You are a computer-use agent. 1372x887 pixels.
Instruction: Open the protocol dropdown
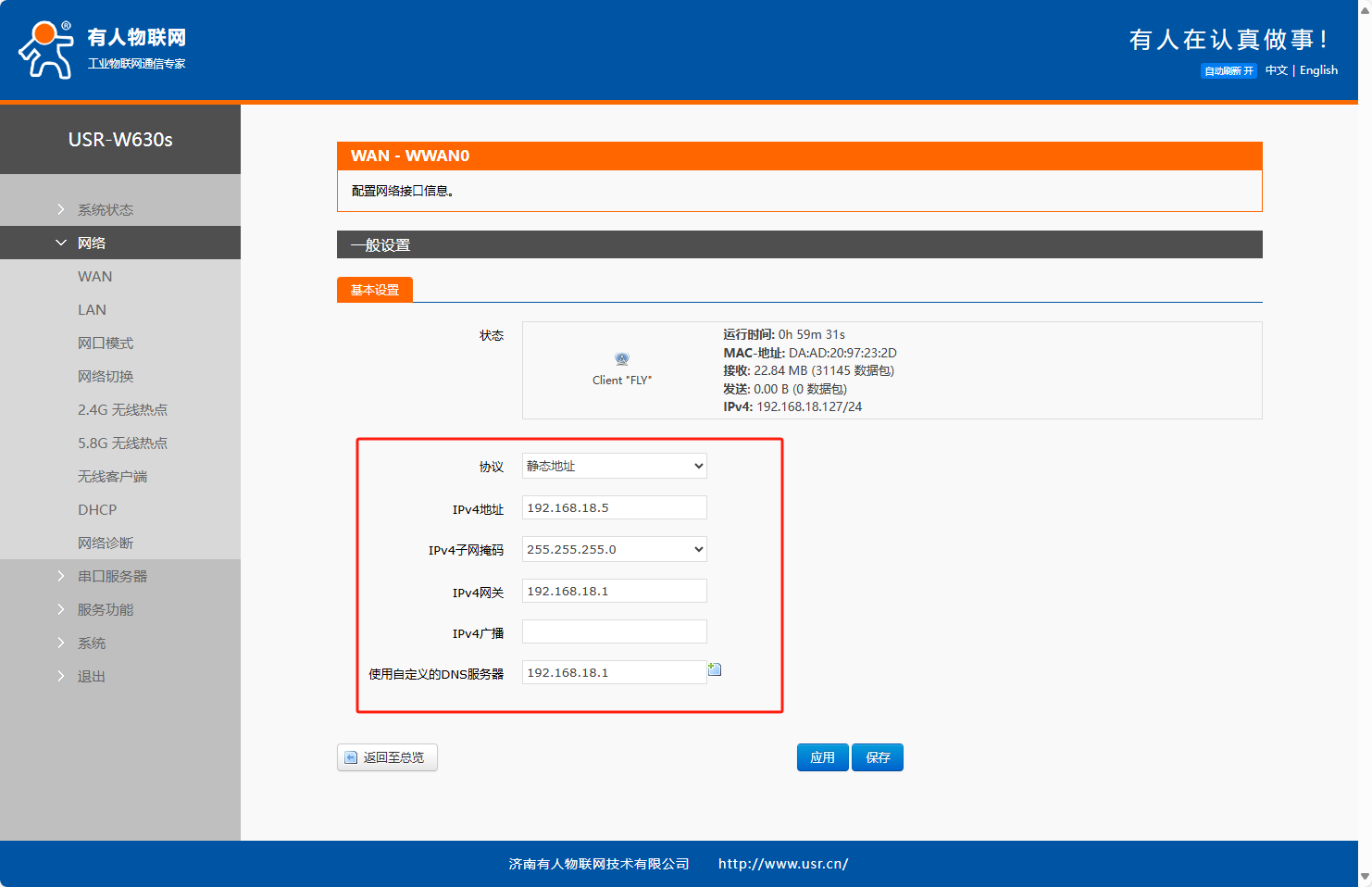(x=614, y=466)
